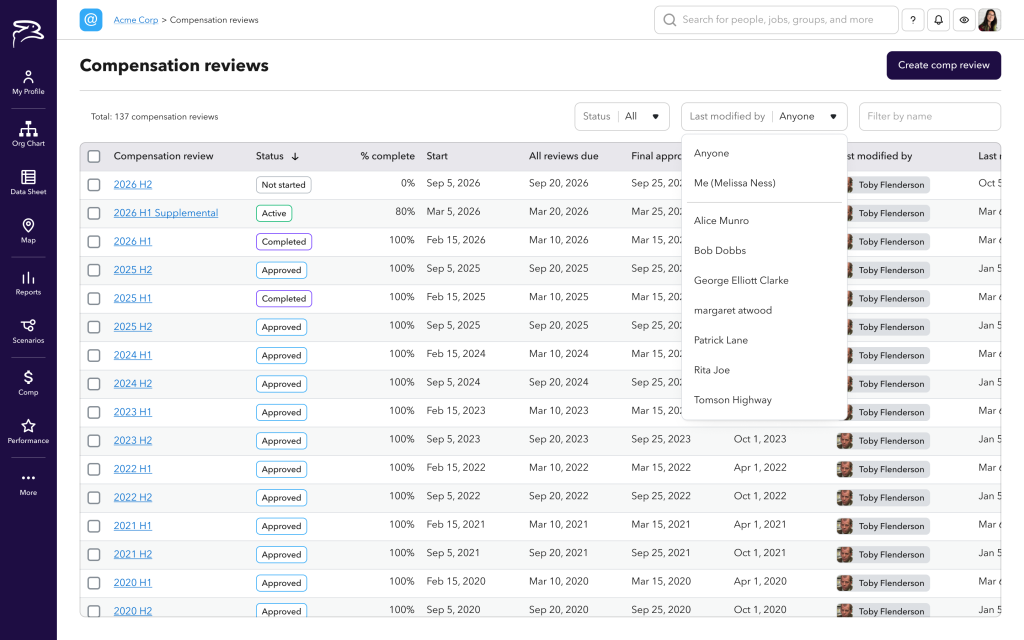Open Org Chart from the sidebar
The width and height of the screenshot is (1024, 640).
(x=28, y=133)
